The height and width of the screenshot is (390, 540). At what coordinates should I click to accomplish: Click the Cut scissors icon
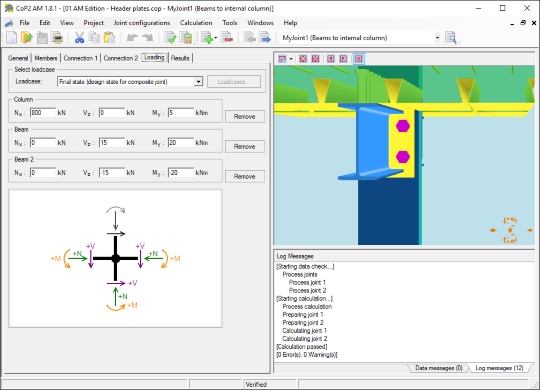pos(79,38)
